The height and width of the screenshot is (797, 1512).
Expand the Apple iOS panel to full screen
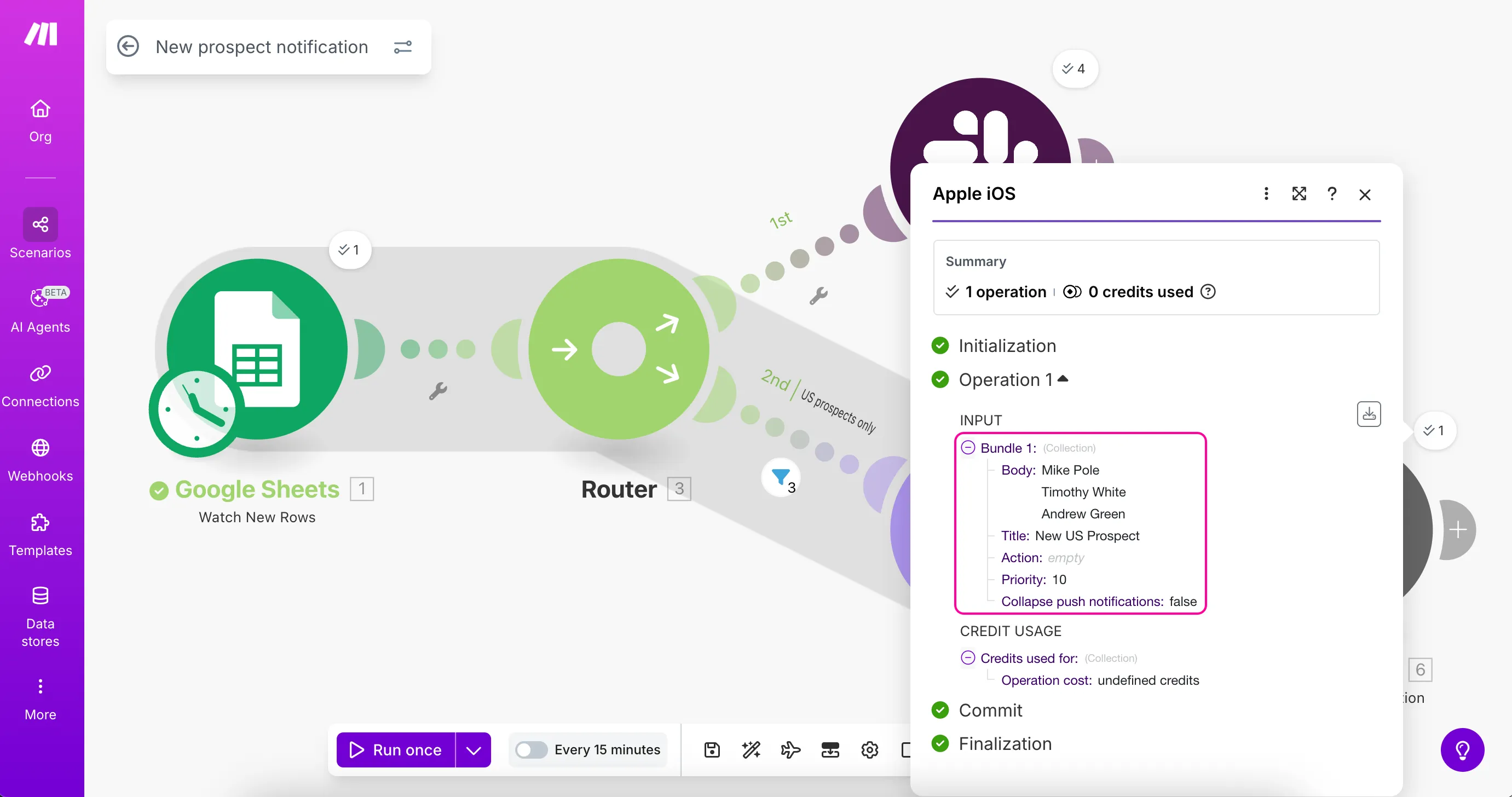point(1299,194)
